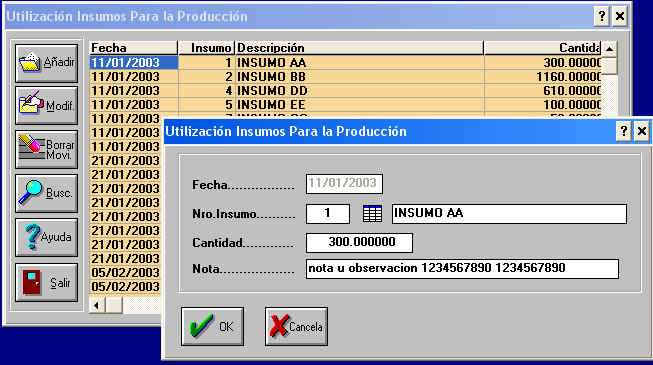The width and height of the screenshot is (653, 365).
Task: Click the list scroll up arrow
Action: [x=609, y=49]
